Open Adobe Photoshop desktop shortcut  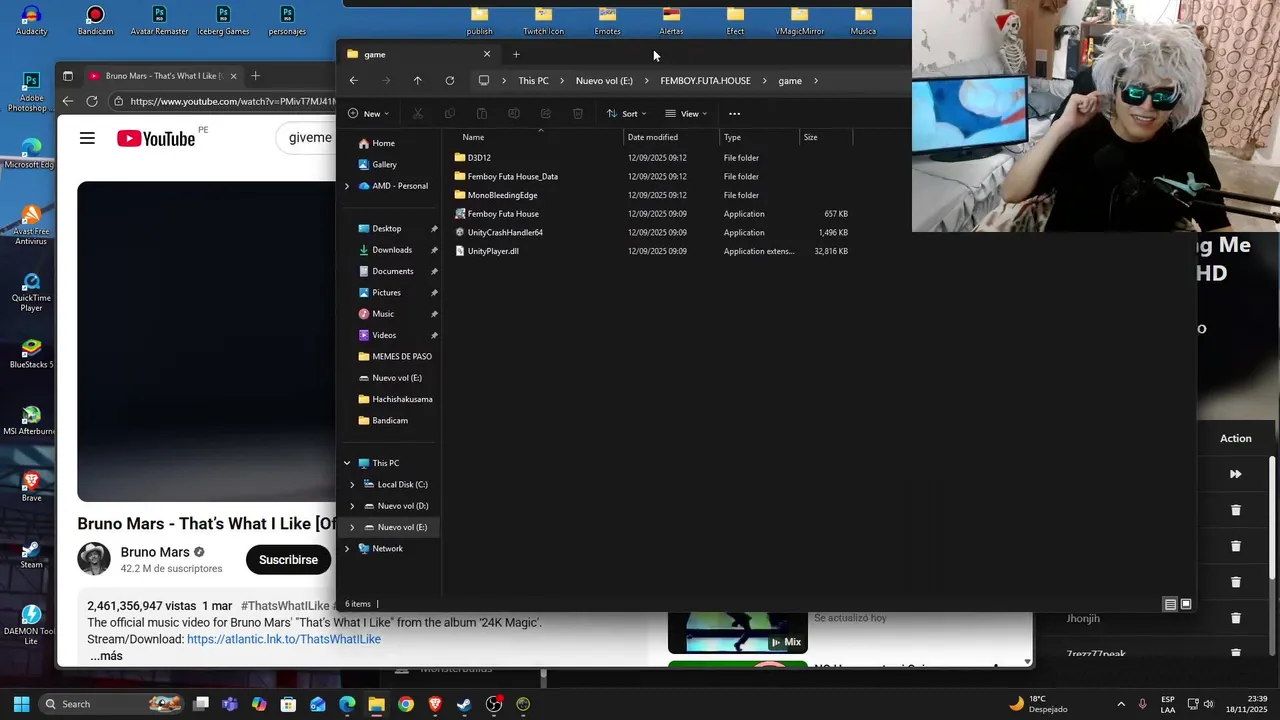coord(31,91)
